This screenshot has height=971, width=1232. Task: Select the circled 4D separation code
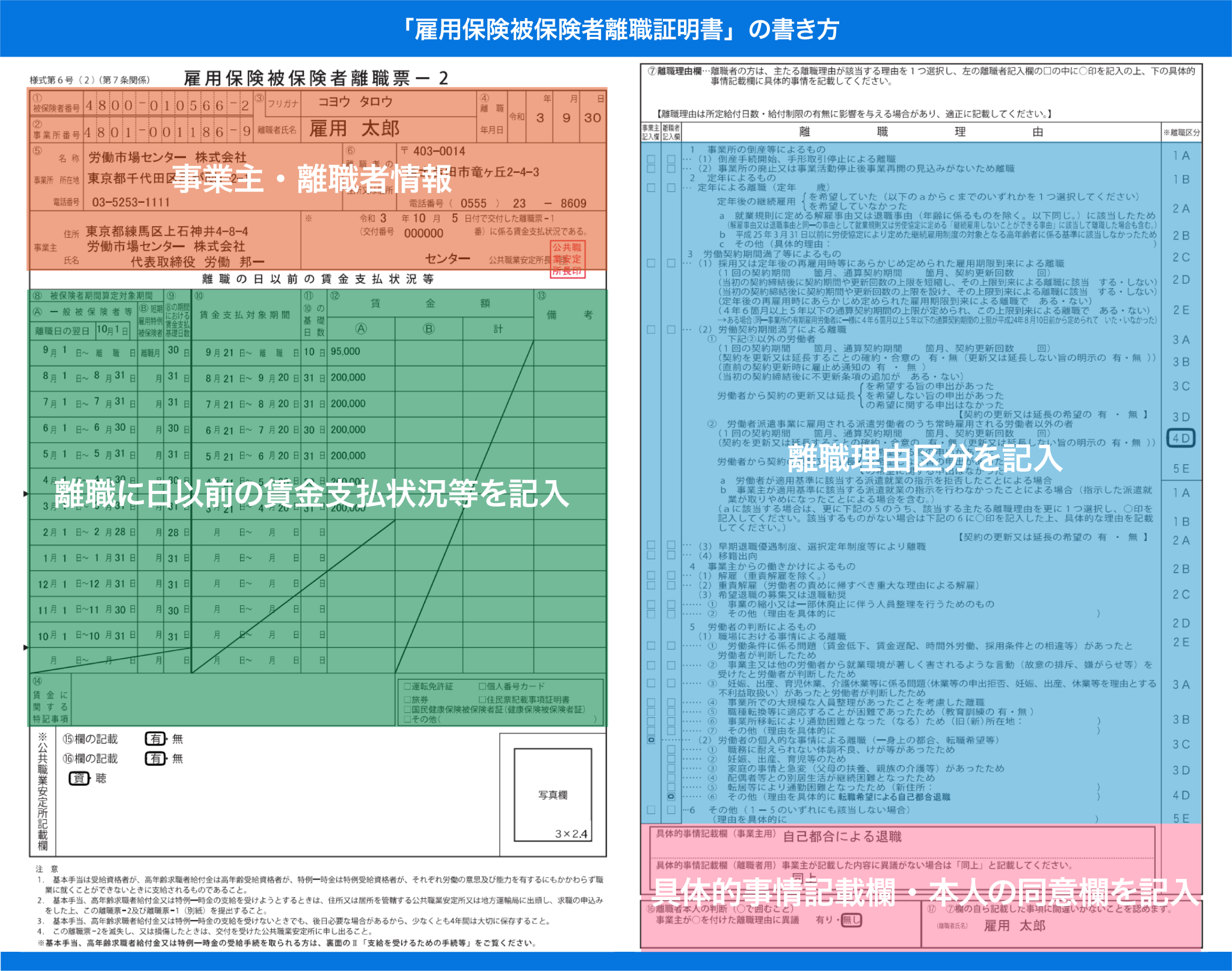point(1180,438)
